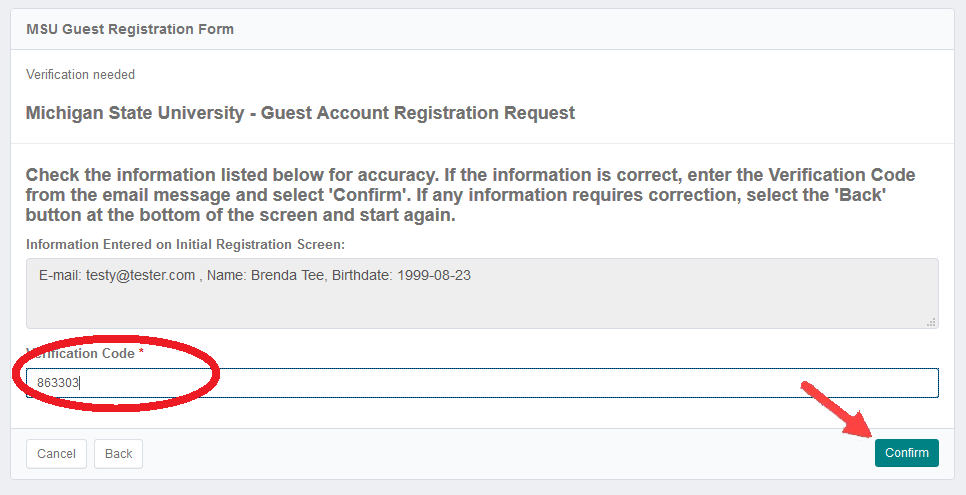Click the entered code 863303
The width and height of the screenshot is (966, 495).
pyautogui.click(x=58, y=383)
